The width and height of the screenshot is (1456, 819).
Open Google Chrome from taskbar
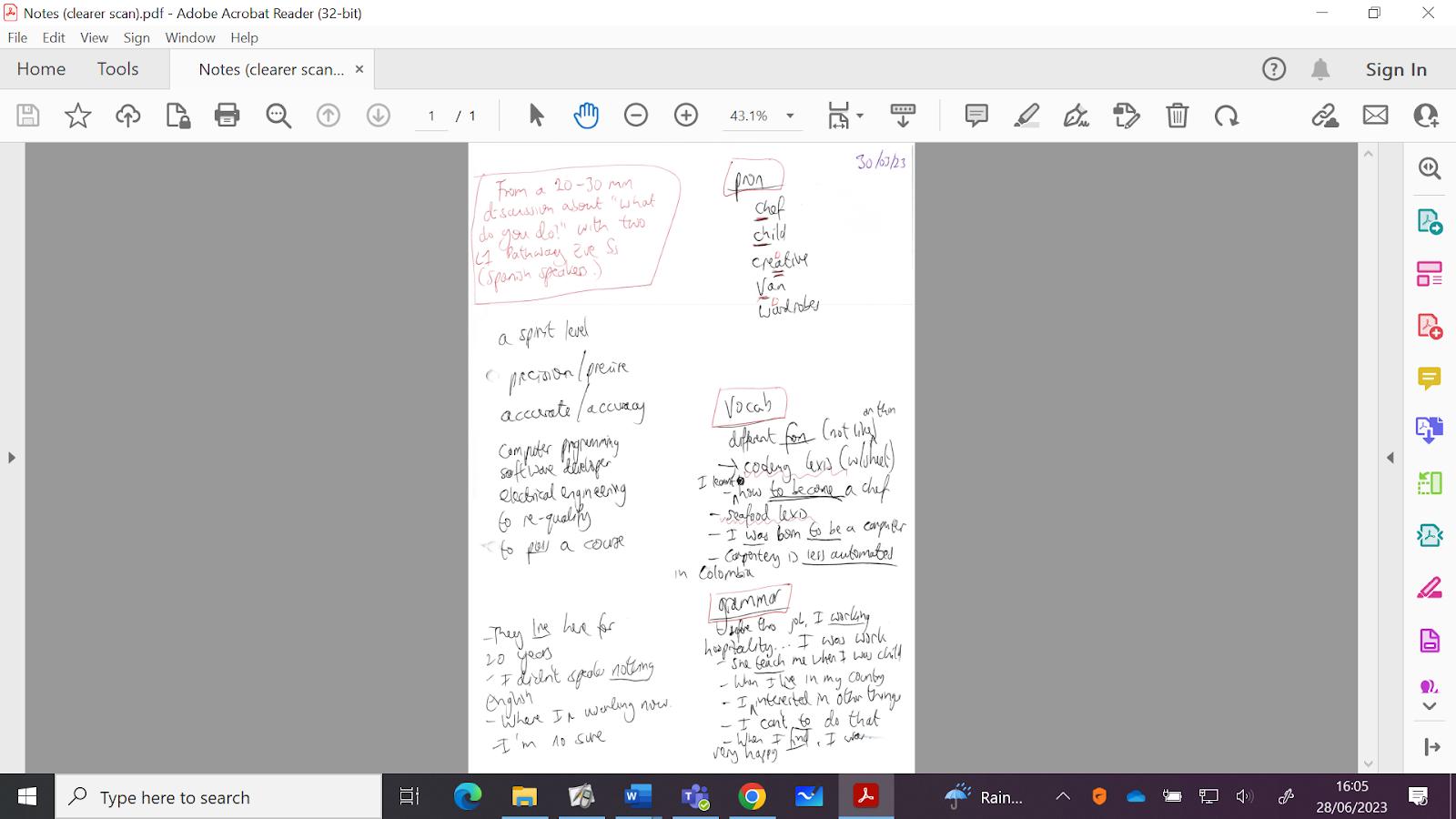752,797
